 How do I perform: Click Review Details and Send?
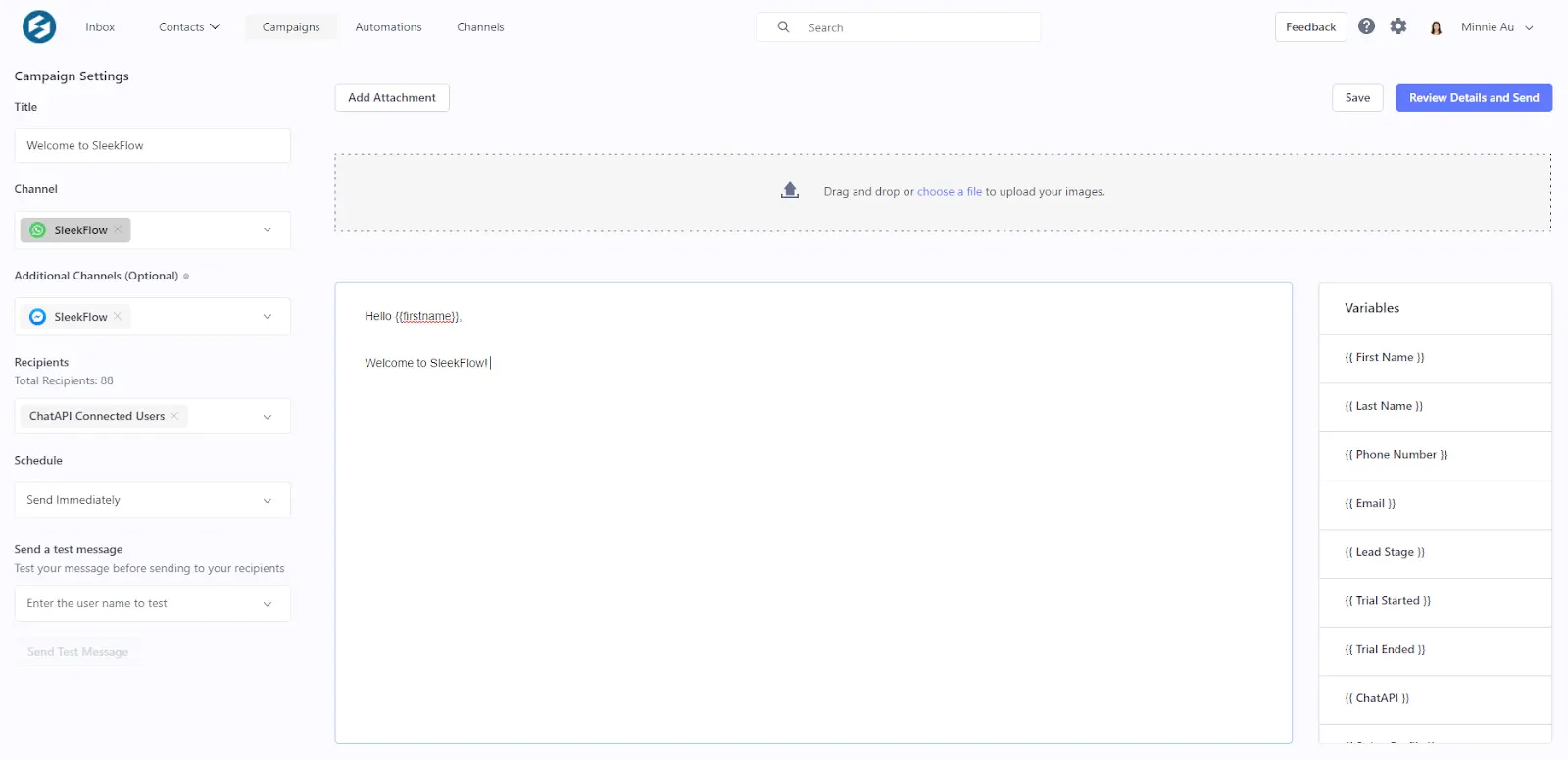(1474, 98)
